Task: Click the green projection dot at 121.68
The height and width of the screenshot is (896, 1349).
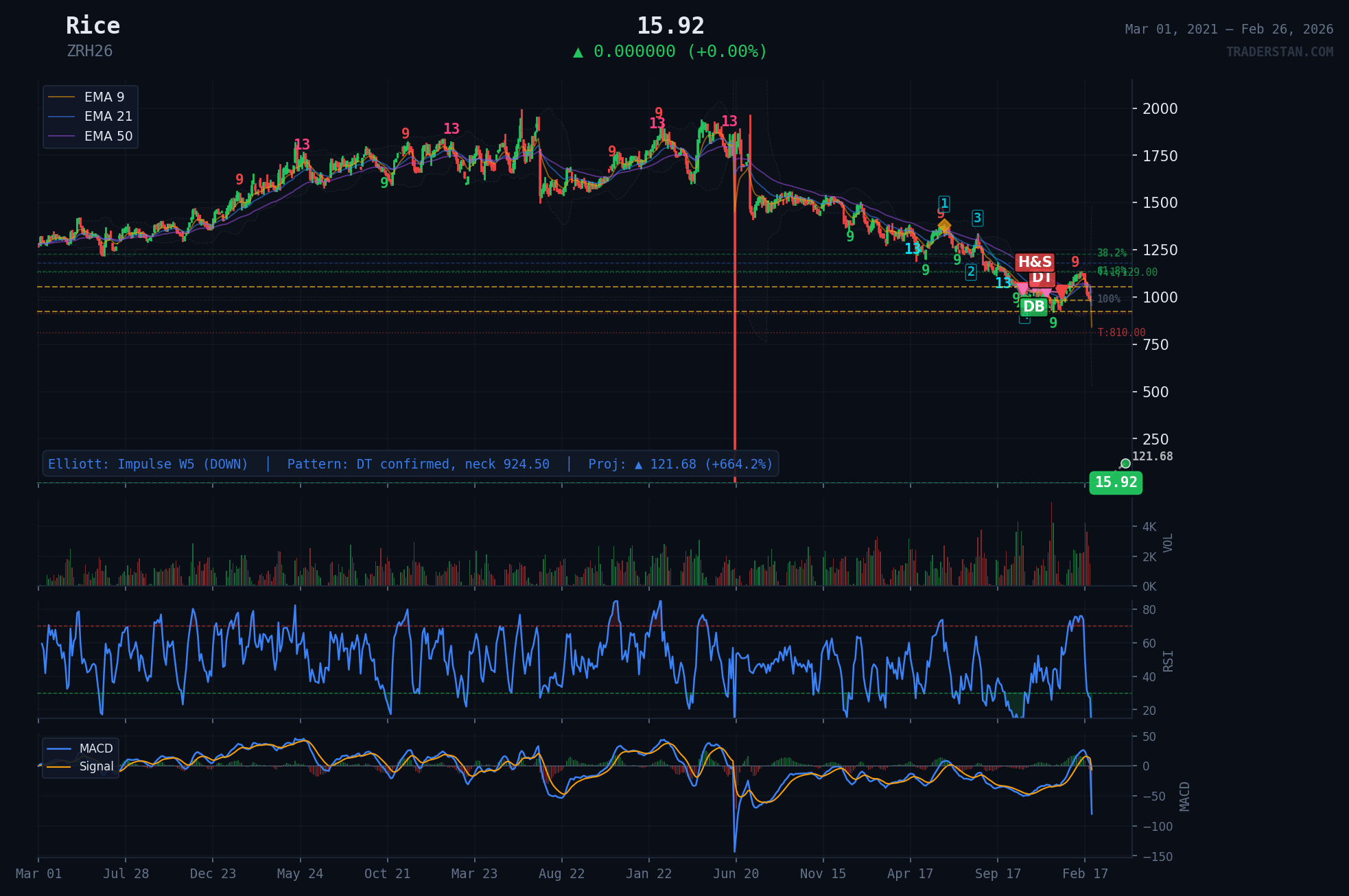Action: [1125, 464]
